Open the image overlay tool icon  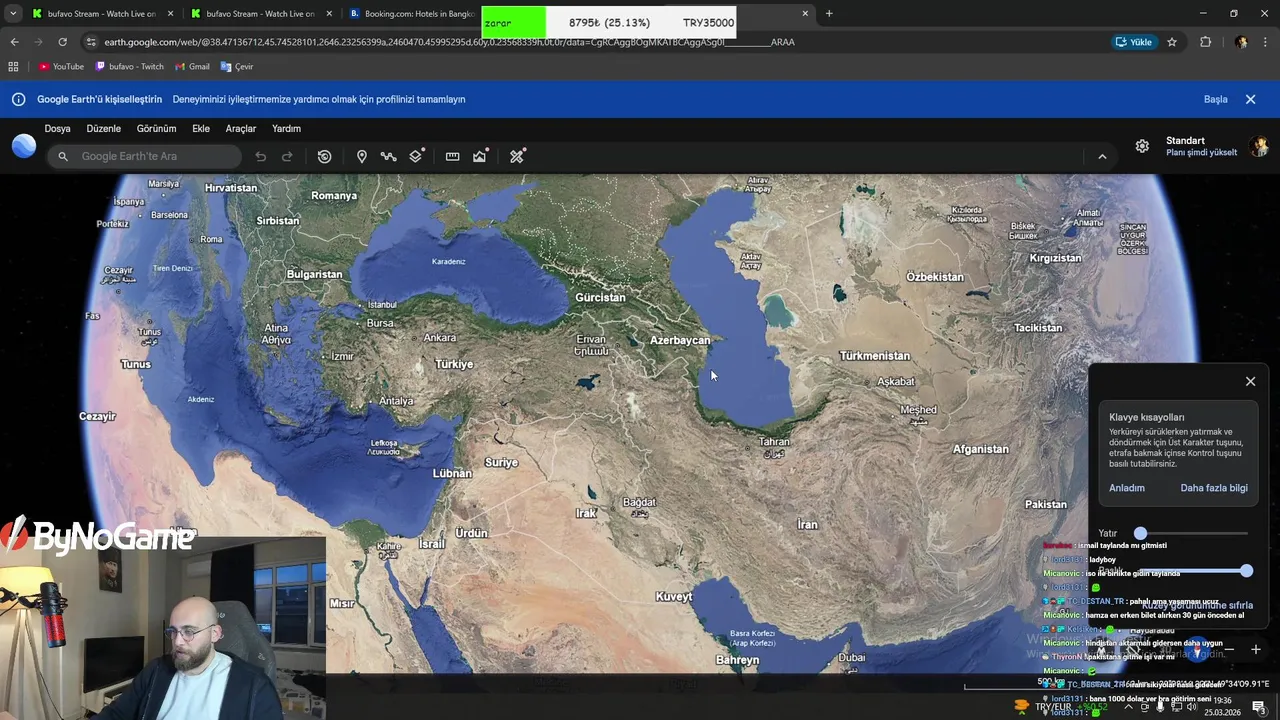tap(480, 156)
